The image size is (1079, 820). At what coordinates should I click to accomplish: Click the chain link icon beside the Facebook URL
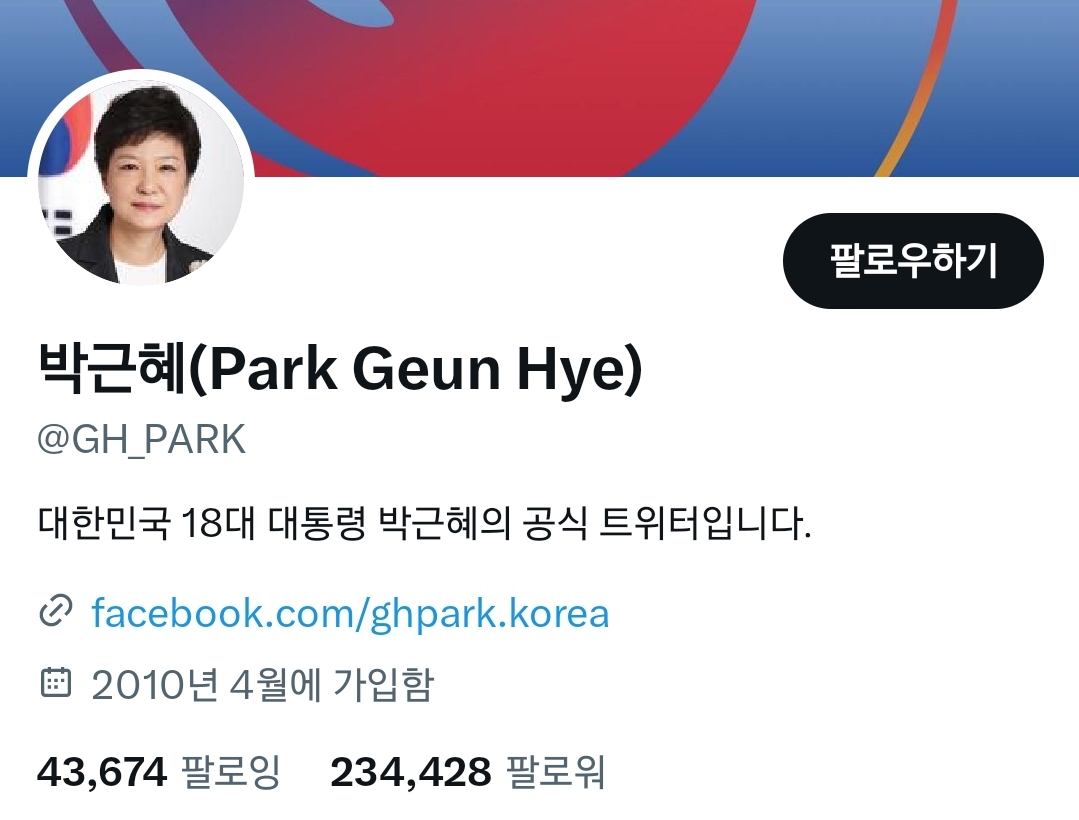coord(56,611)
